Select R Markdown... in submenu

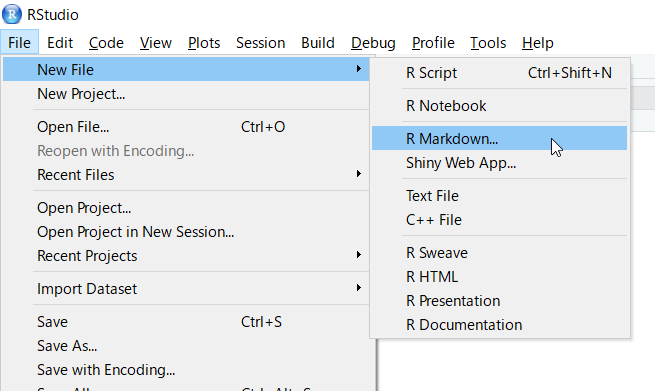[500, 138]
